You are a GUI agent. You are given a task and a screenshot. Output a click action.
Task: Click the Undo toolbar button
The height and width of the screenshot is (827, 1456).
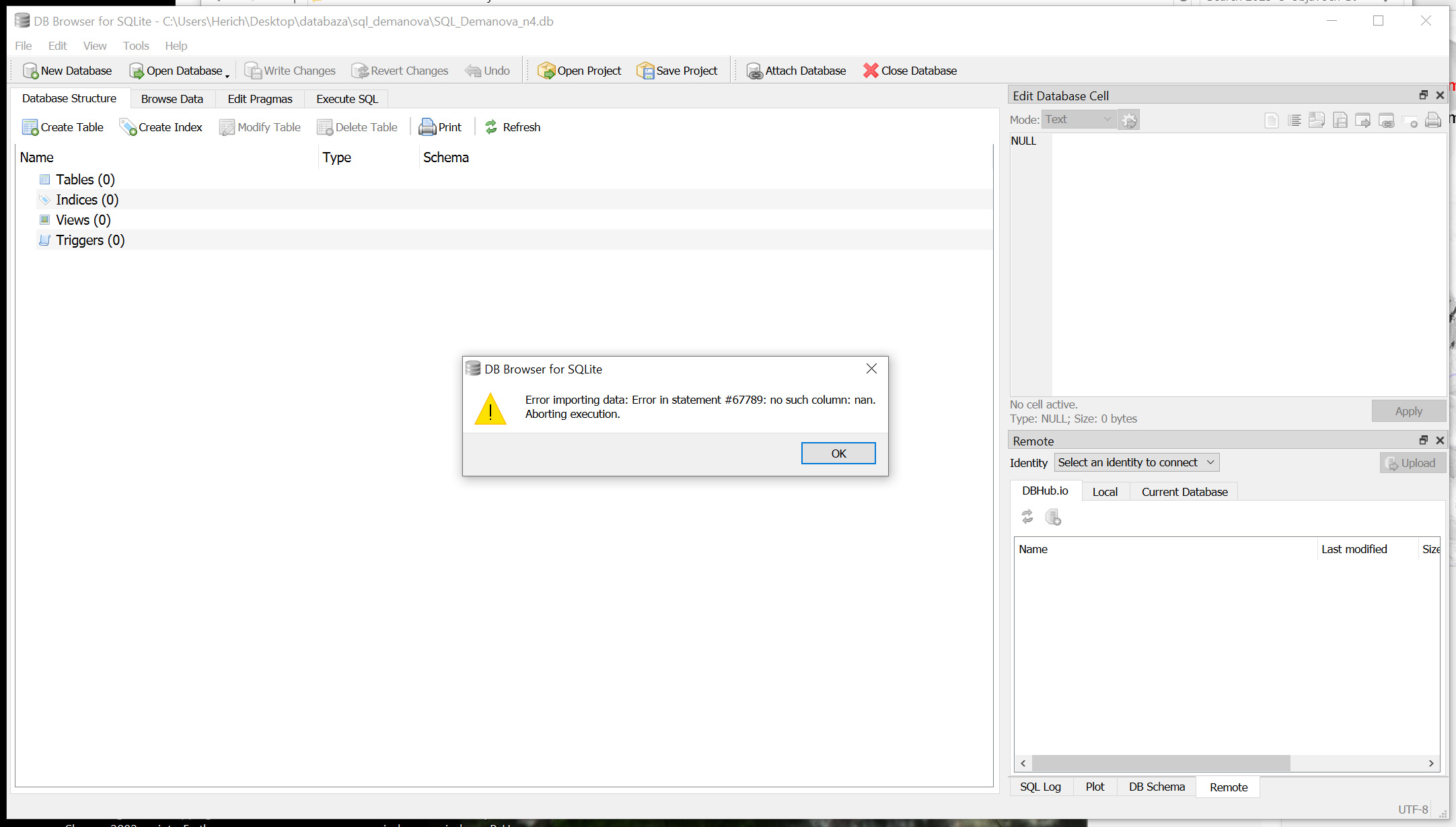[488, 71]
